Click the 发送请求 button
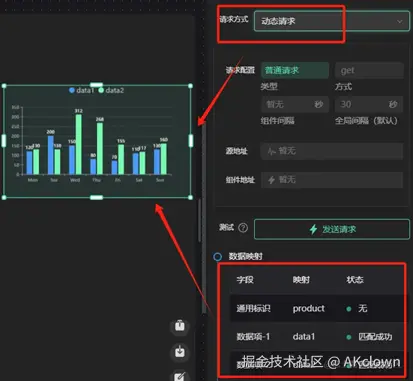Viewport: 413px width, 381px height. tap(332, 229)
